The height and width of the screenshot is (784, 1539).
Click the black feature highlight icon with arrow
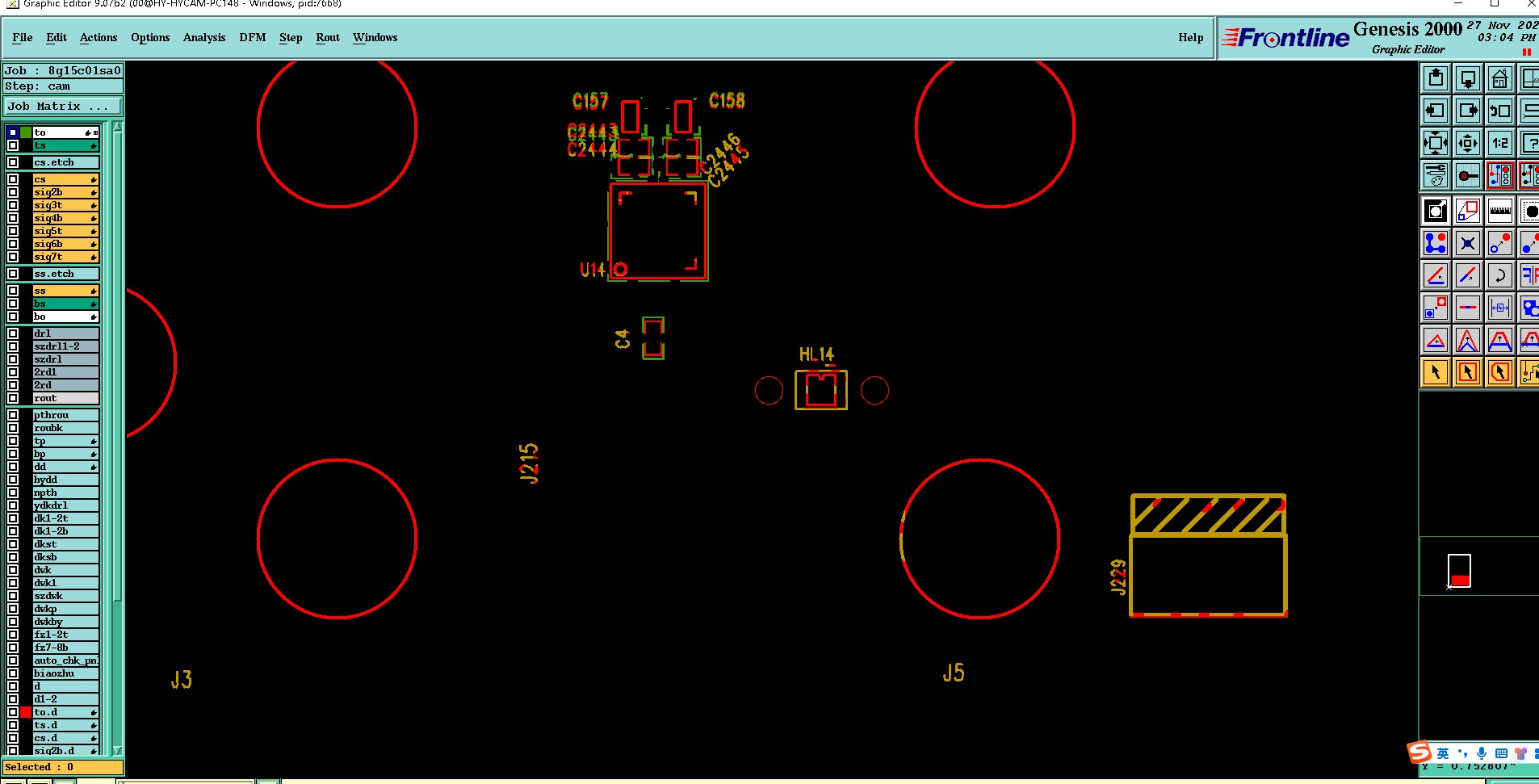1436,212
